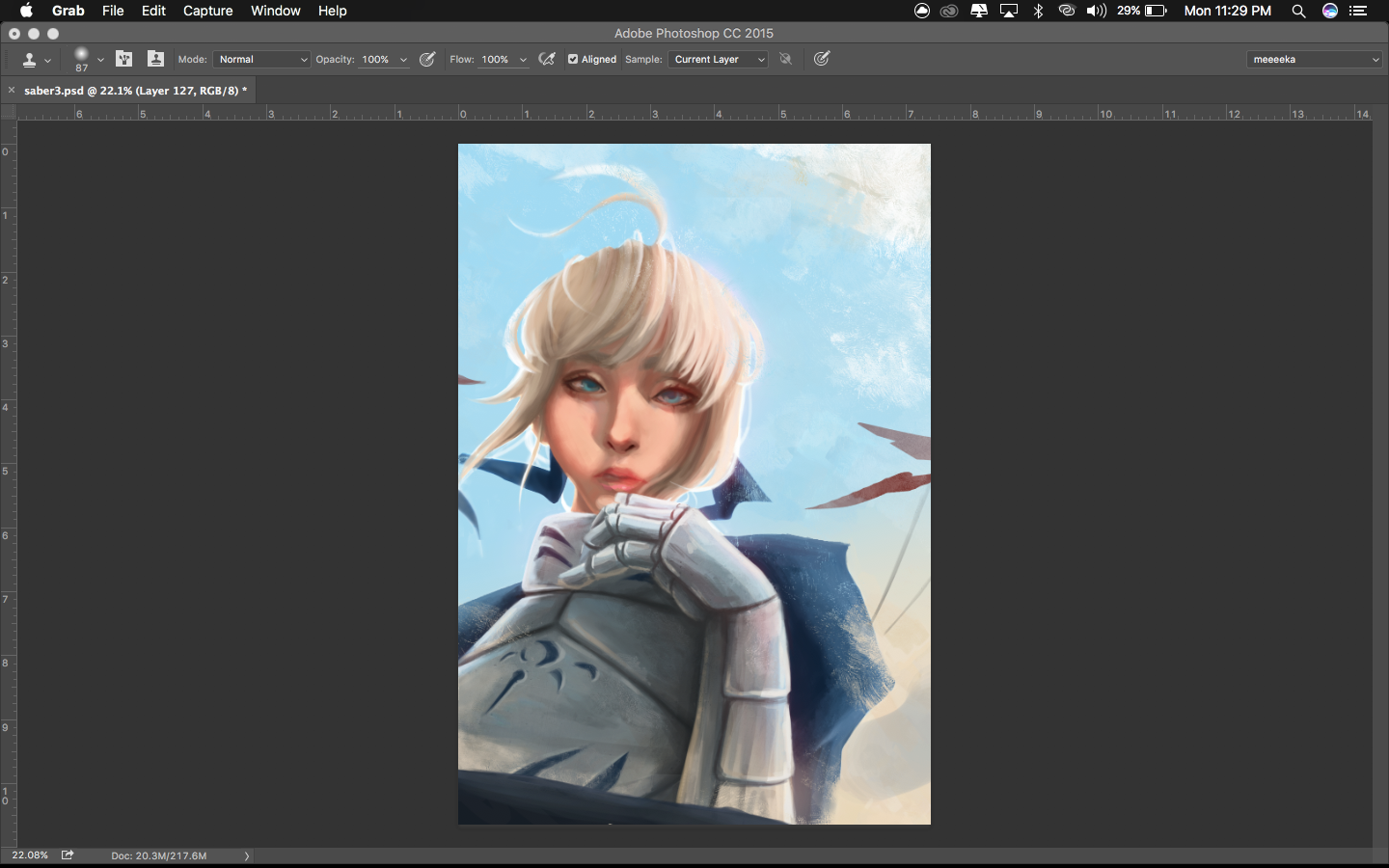Click the painting canvas image
The width and height of the screenshot is (1389, 868).
694,484
